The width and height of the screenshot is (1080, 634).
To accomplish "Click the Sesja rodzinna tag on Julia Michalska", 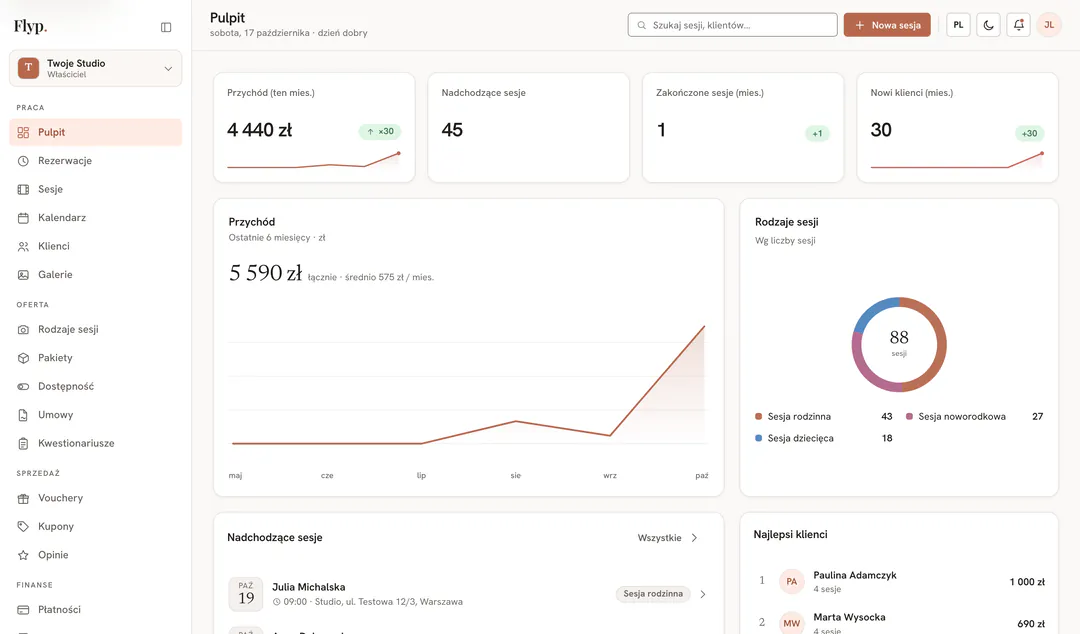I will pyautogui.click(x=653, y=594).
